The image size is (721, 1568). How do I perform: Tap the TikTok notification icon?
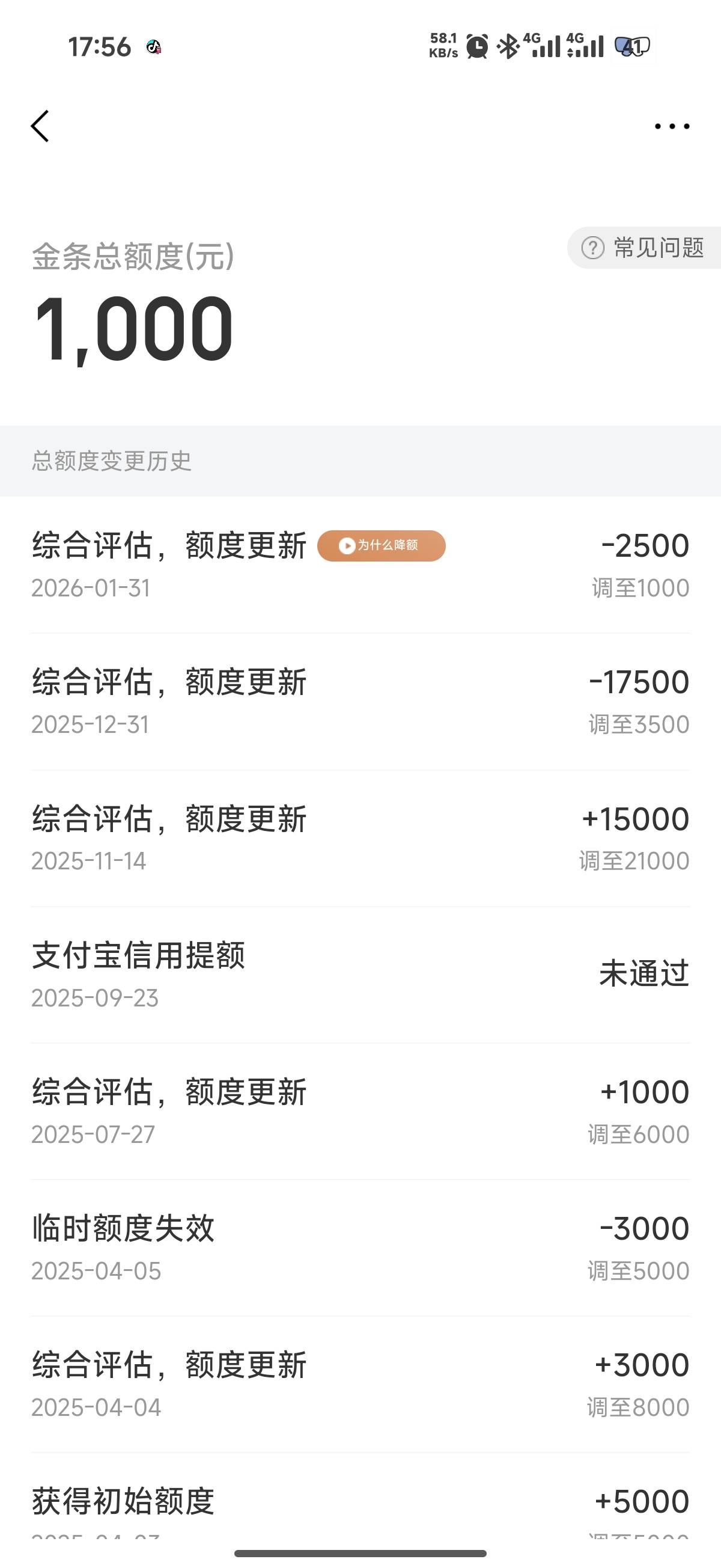click(153, 47)
